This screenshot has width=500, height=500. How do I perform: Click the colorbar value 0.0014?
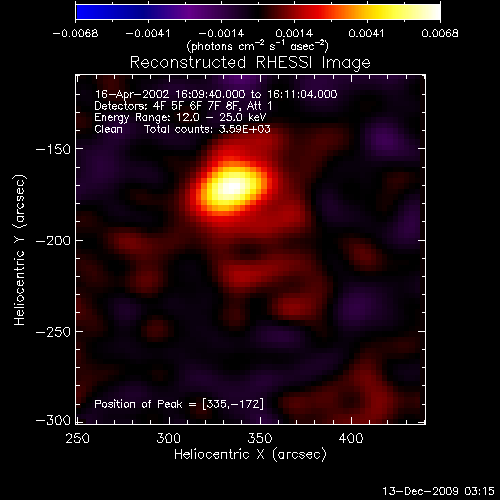(294, 34)
